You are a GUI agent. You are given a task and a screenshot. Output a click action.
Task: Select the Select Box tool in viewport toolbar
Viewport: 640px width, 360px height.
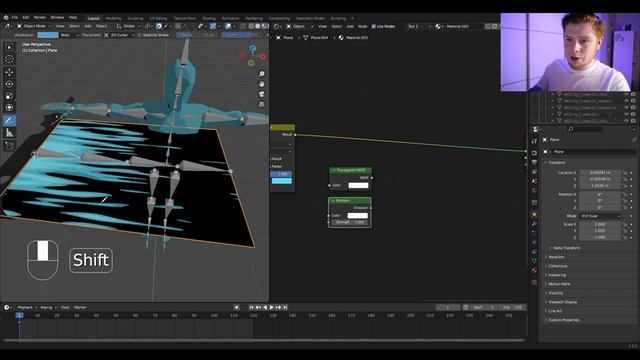9,47
